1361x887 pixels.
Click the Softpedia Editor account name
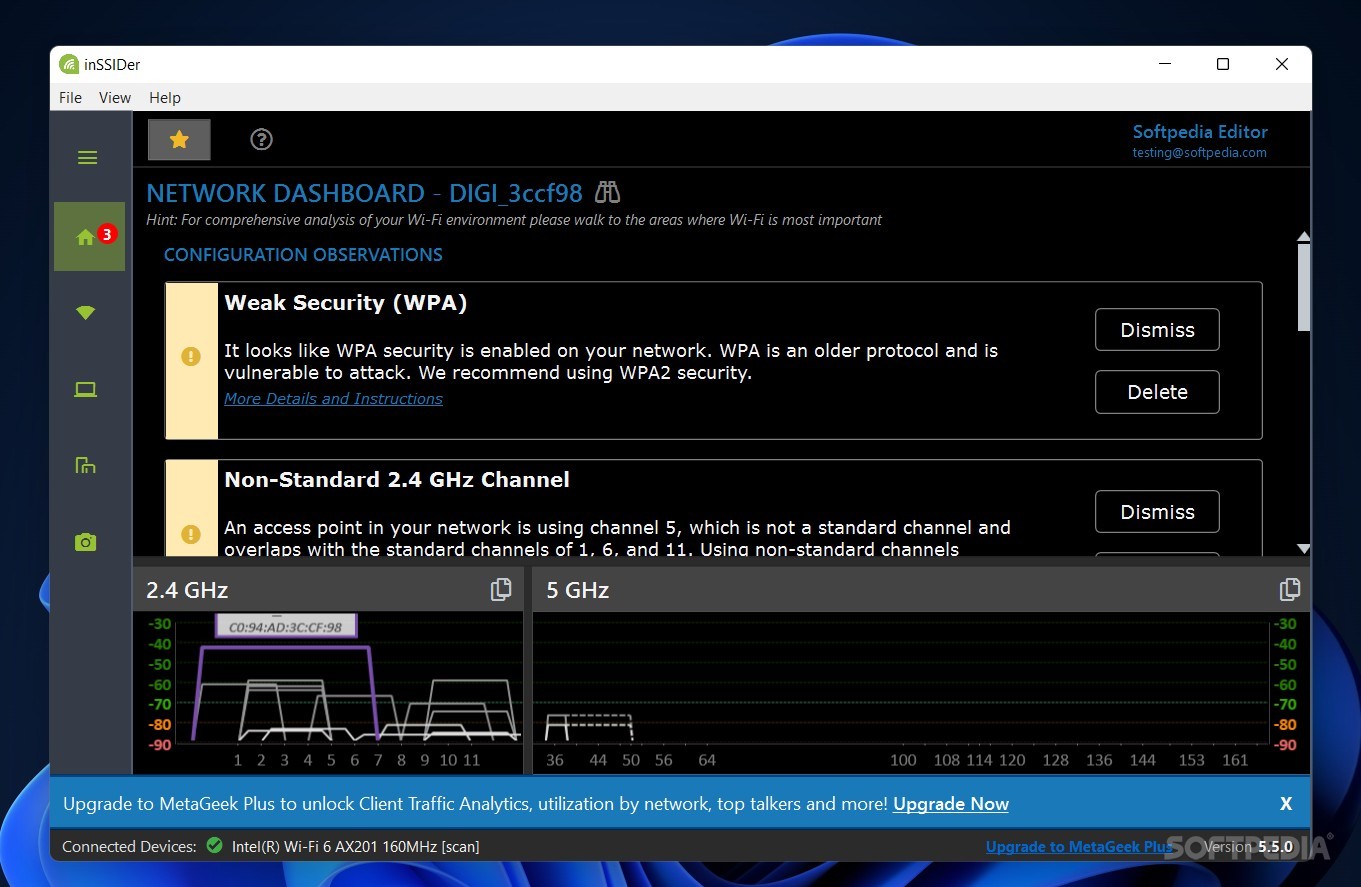1200,132
